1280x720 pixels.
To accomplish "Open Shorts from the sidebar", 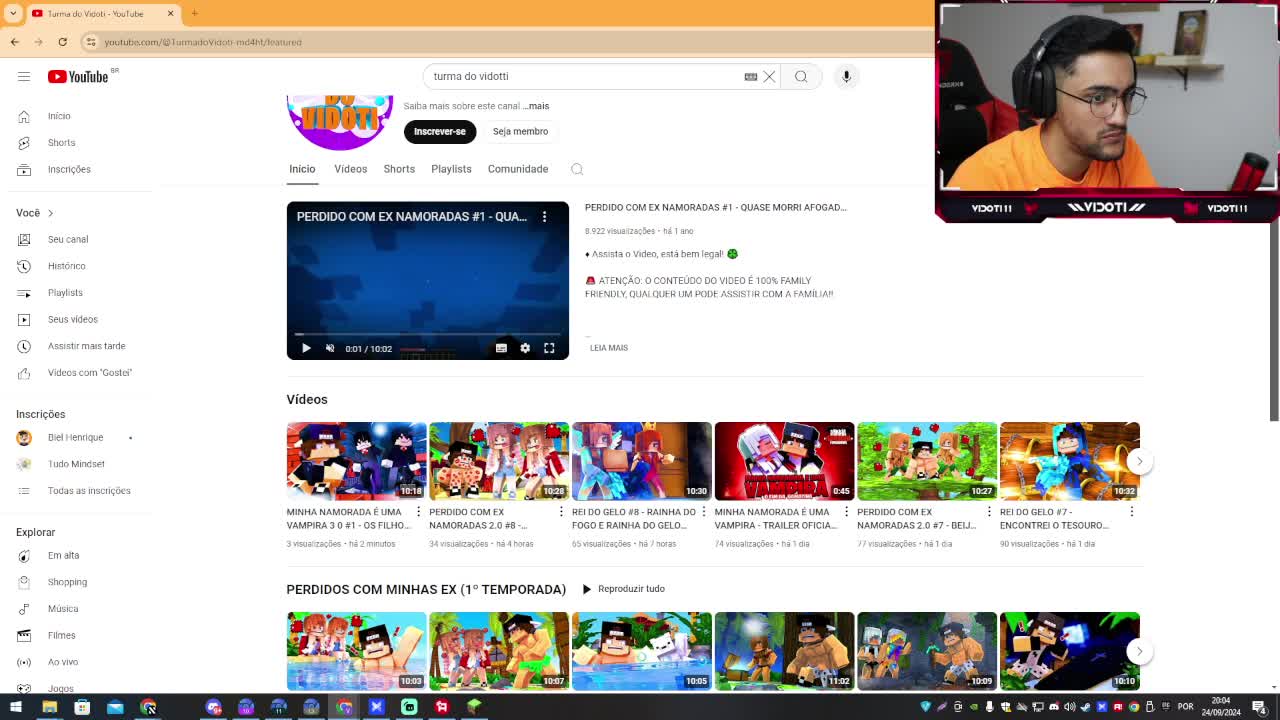I will [80, 142].
